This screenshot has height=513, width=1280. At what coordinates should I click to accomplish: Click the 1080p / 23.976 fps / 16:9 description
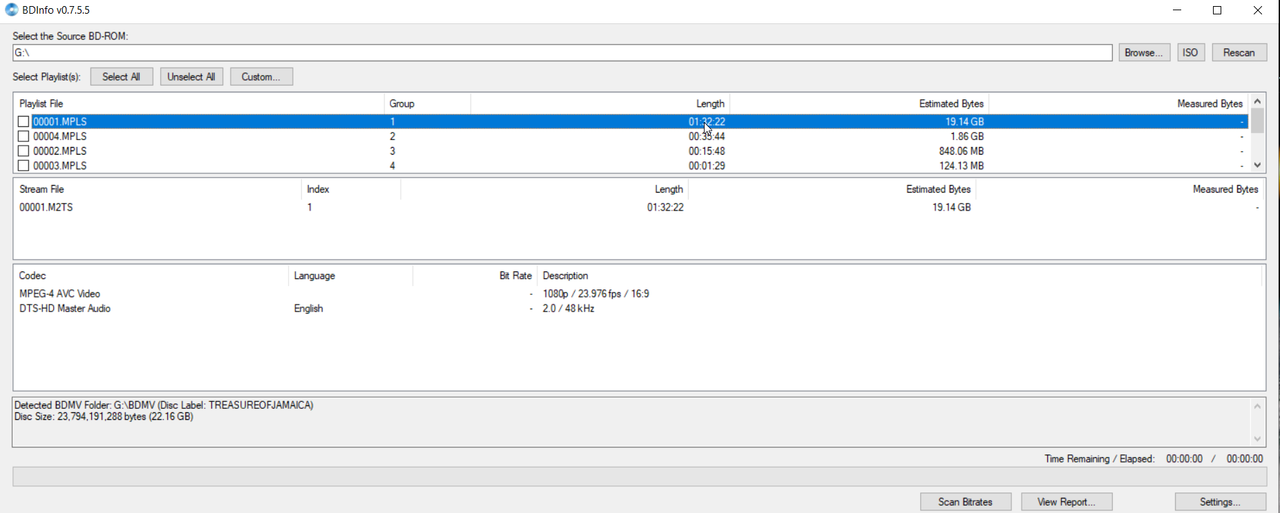point(596,294)
